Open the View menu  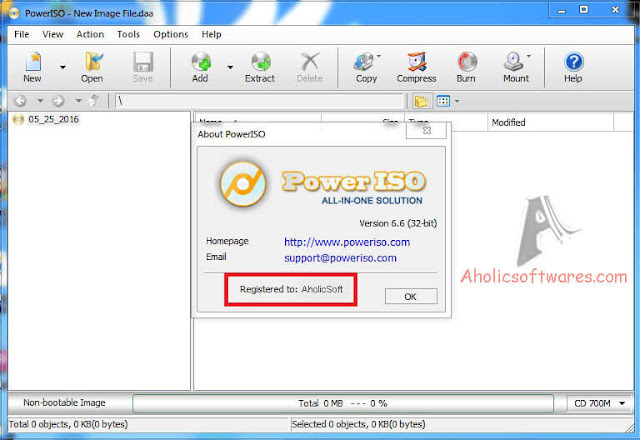tap(53, 34)
